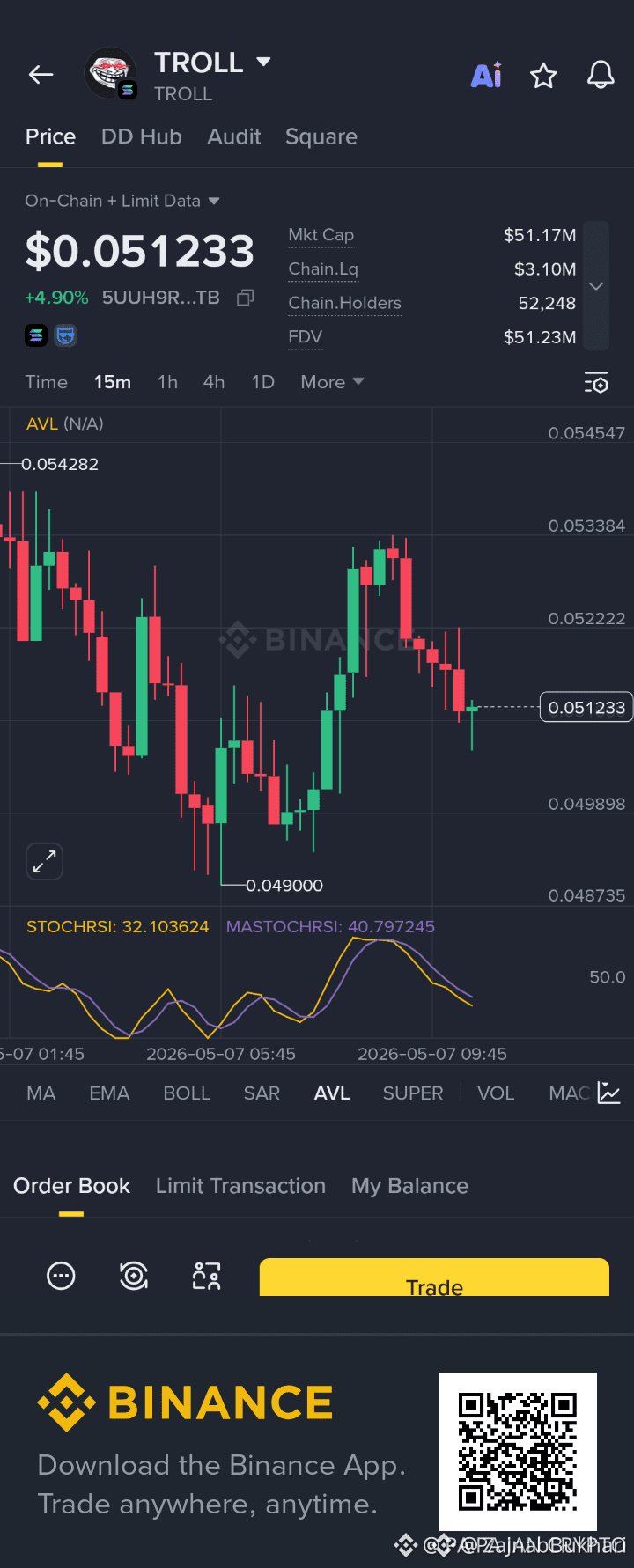Enable the EMA indicator

pos(109,1093)
